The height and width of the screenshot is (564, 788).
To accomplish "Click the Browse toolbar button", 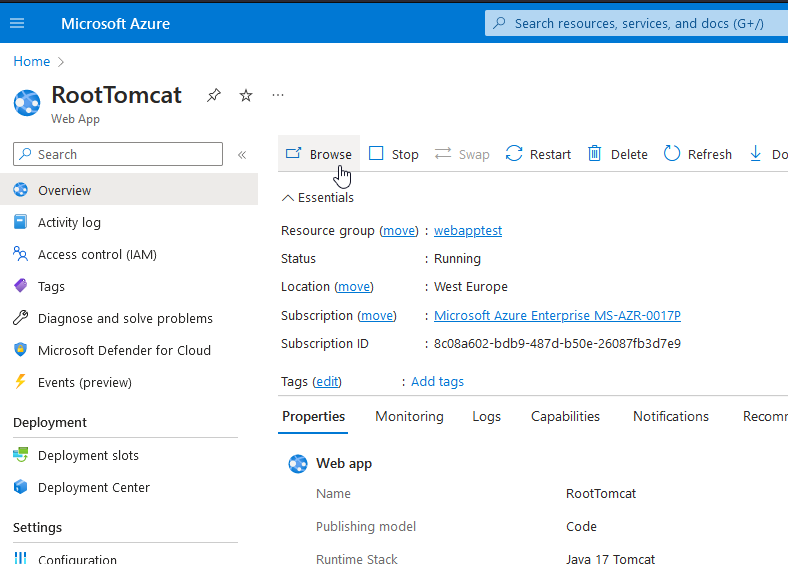I will [319, 154].
